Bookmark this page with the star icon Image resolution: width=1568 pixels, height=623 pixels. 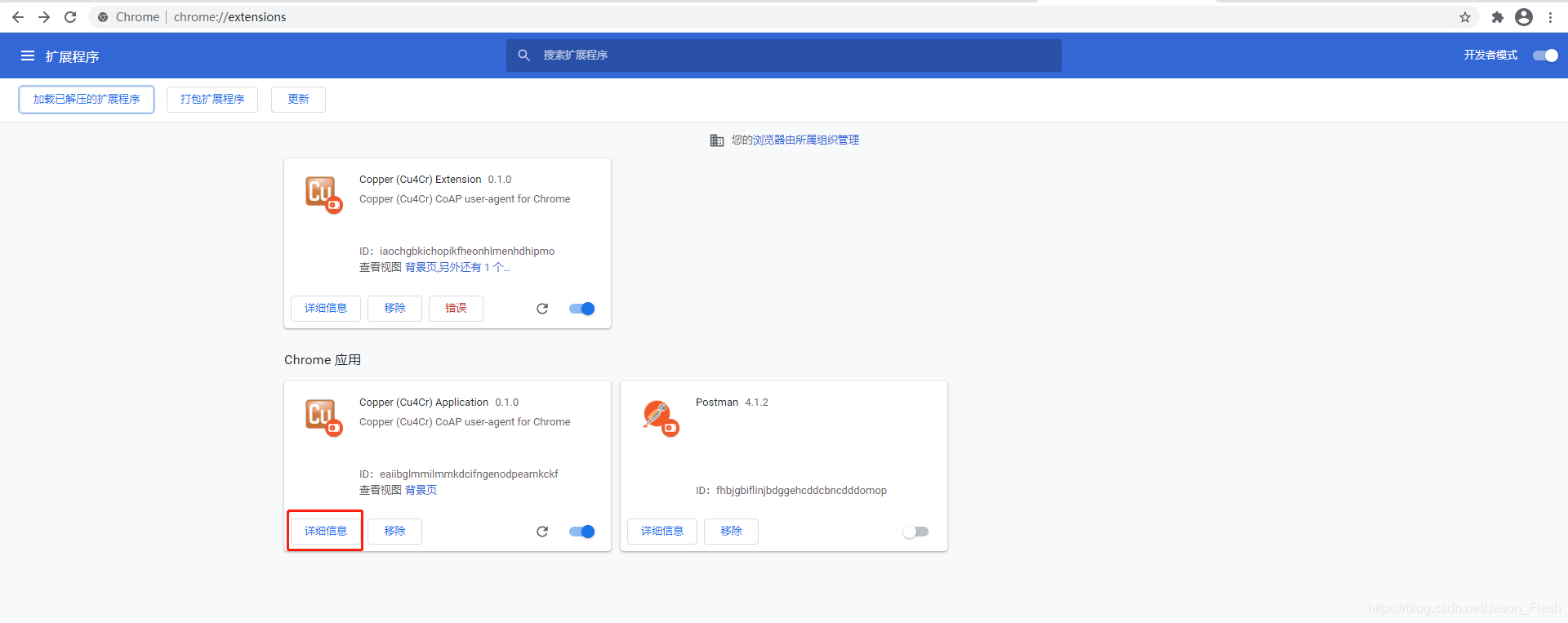point(1465,17)
